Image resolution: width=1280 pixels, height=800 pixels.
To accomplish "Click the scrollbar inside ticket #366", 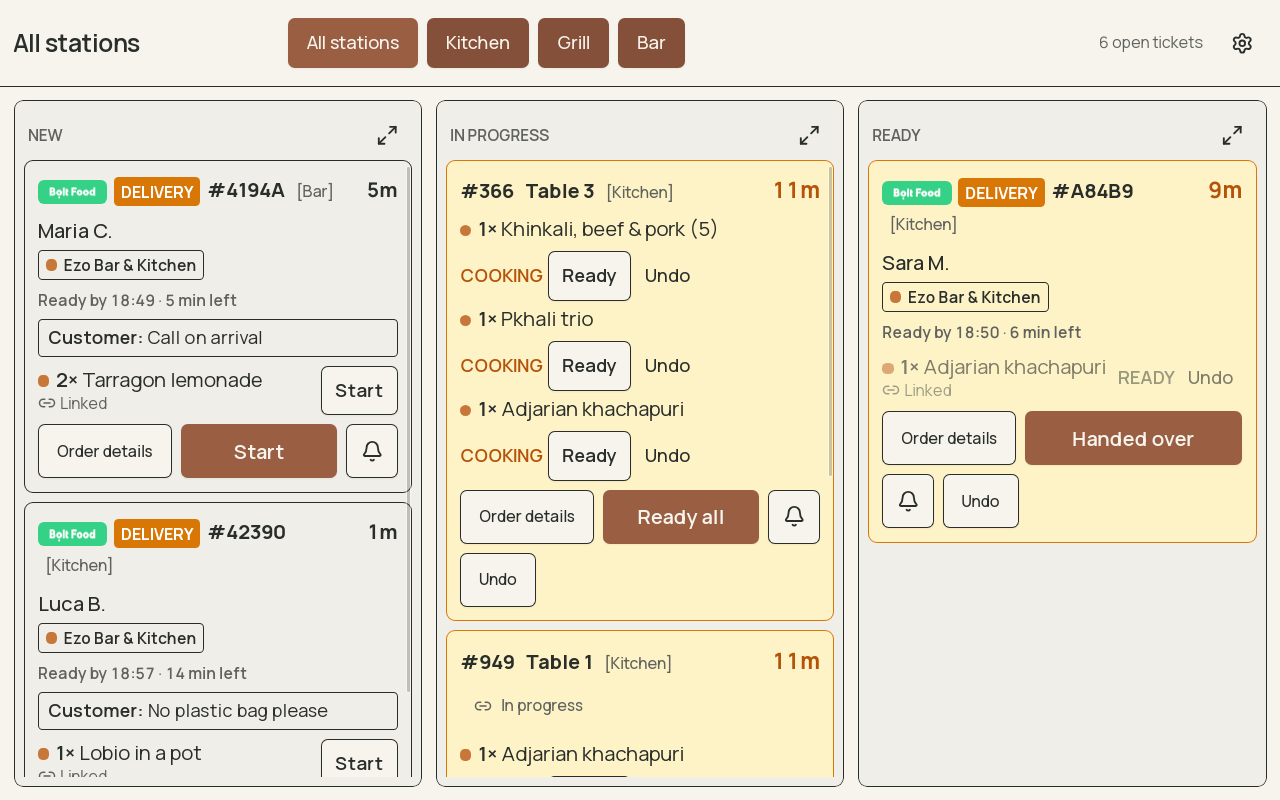I will tap(831, 322).
